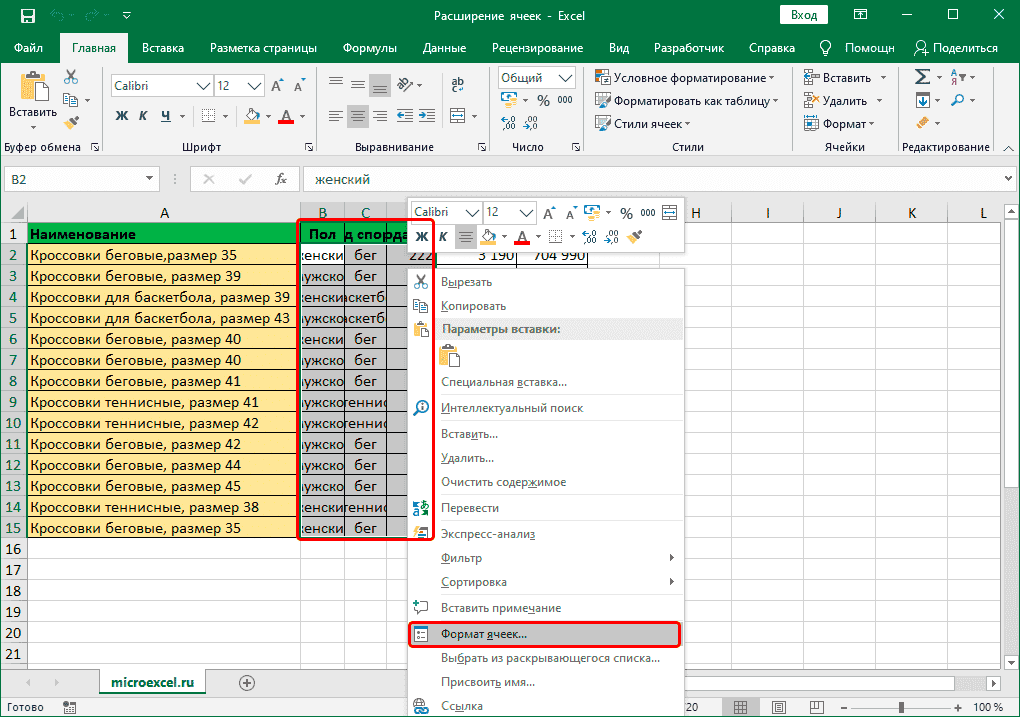Viewport: 1020px width, 717px height.
Task: Click the Format Painter brush in ribbon
Action: [x=71, y=123]
